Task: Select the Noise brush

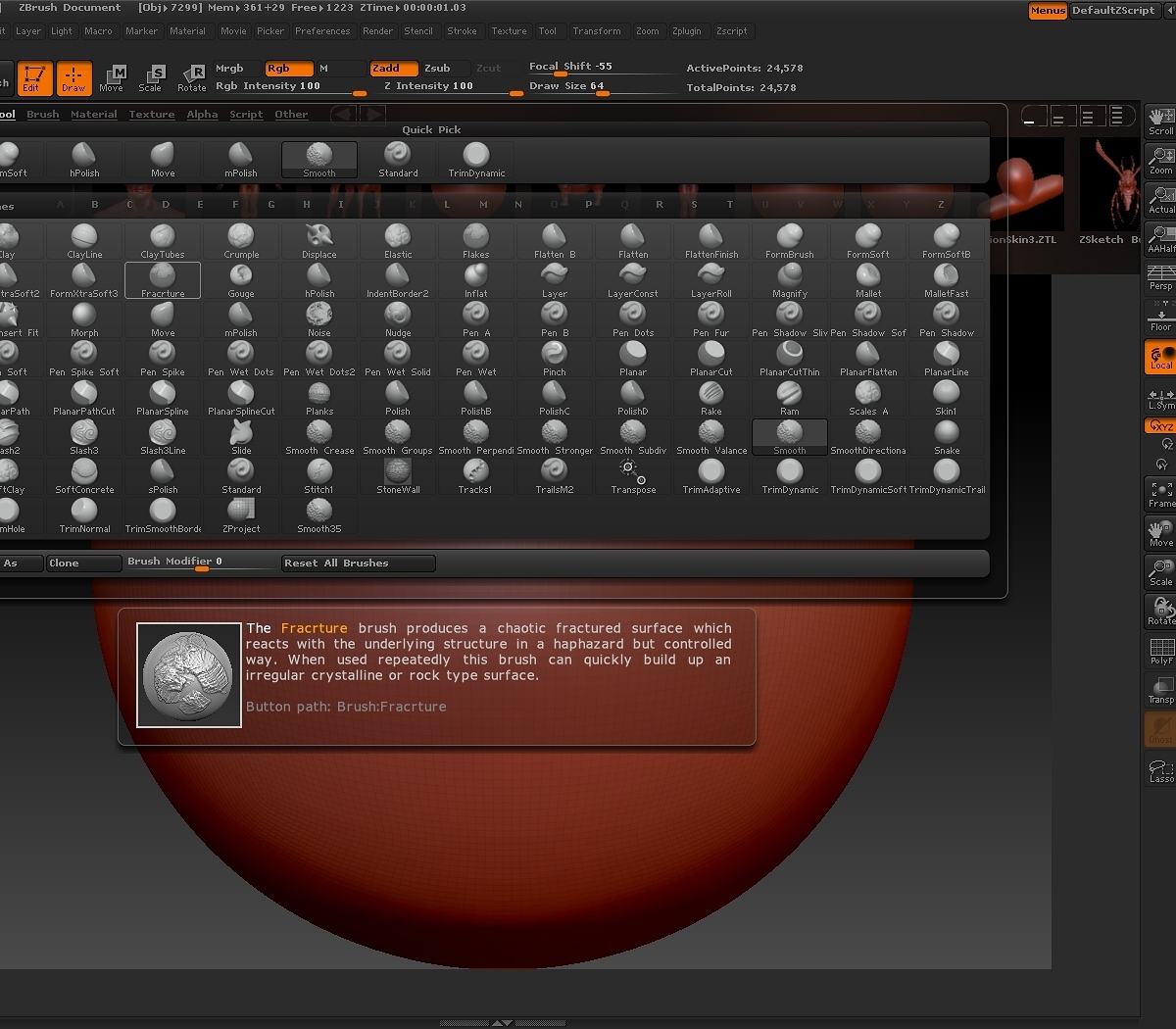Action: tap(319, 319)
